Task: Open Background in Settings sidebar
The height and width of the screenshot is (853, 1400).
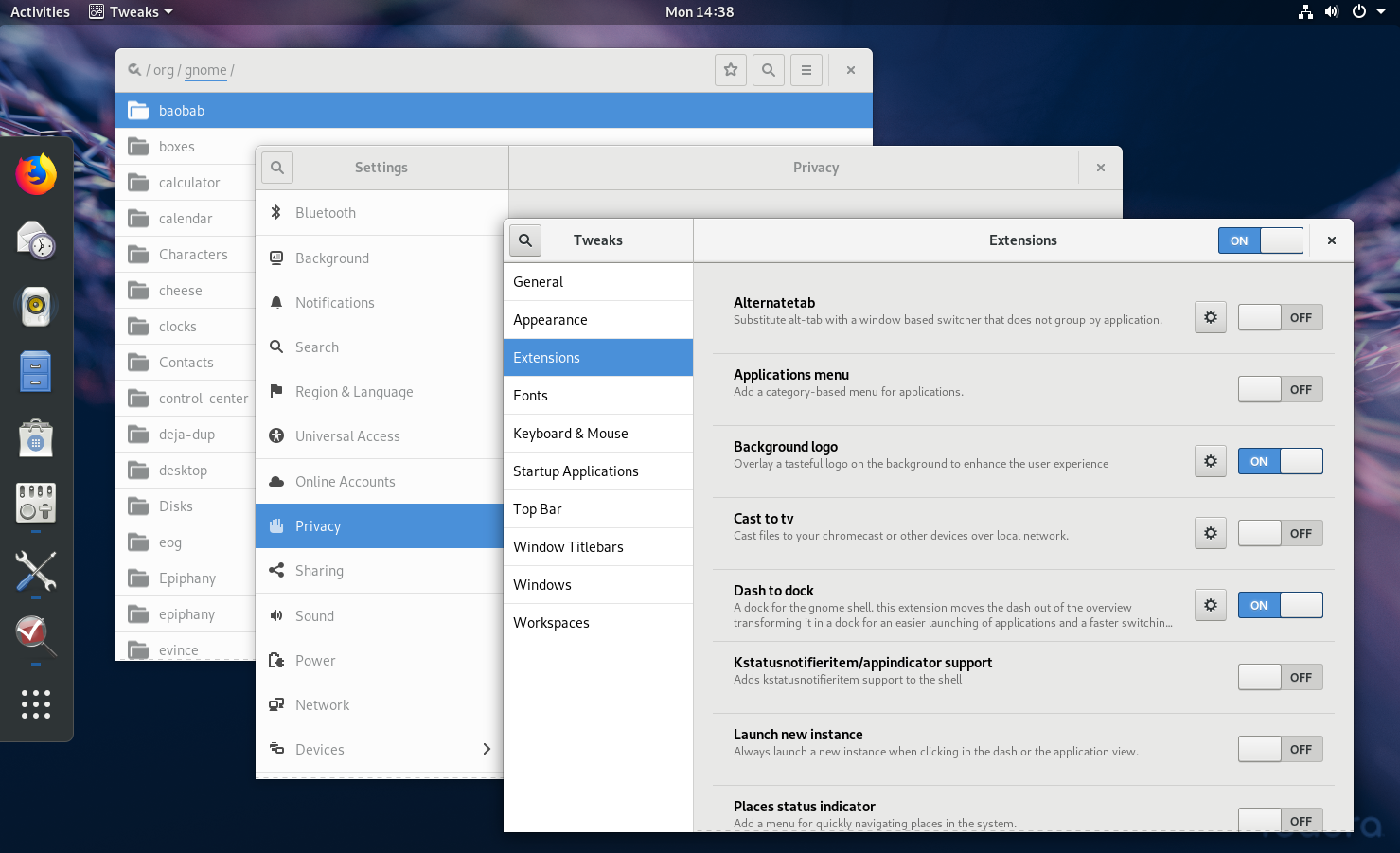Action: tap(380, 258)
